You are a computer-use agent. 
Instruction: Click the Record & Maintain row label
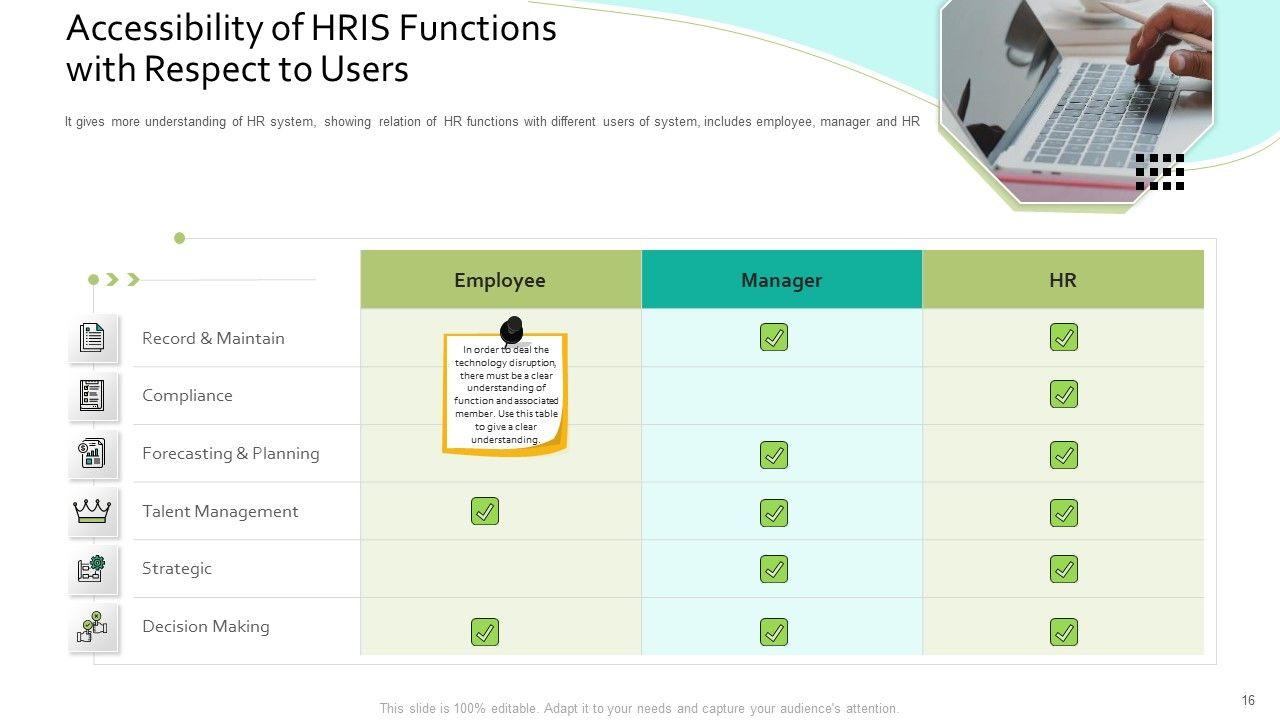click(213, 338)
